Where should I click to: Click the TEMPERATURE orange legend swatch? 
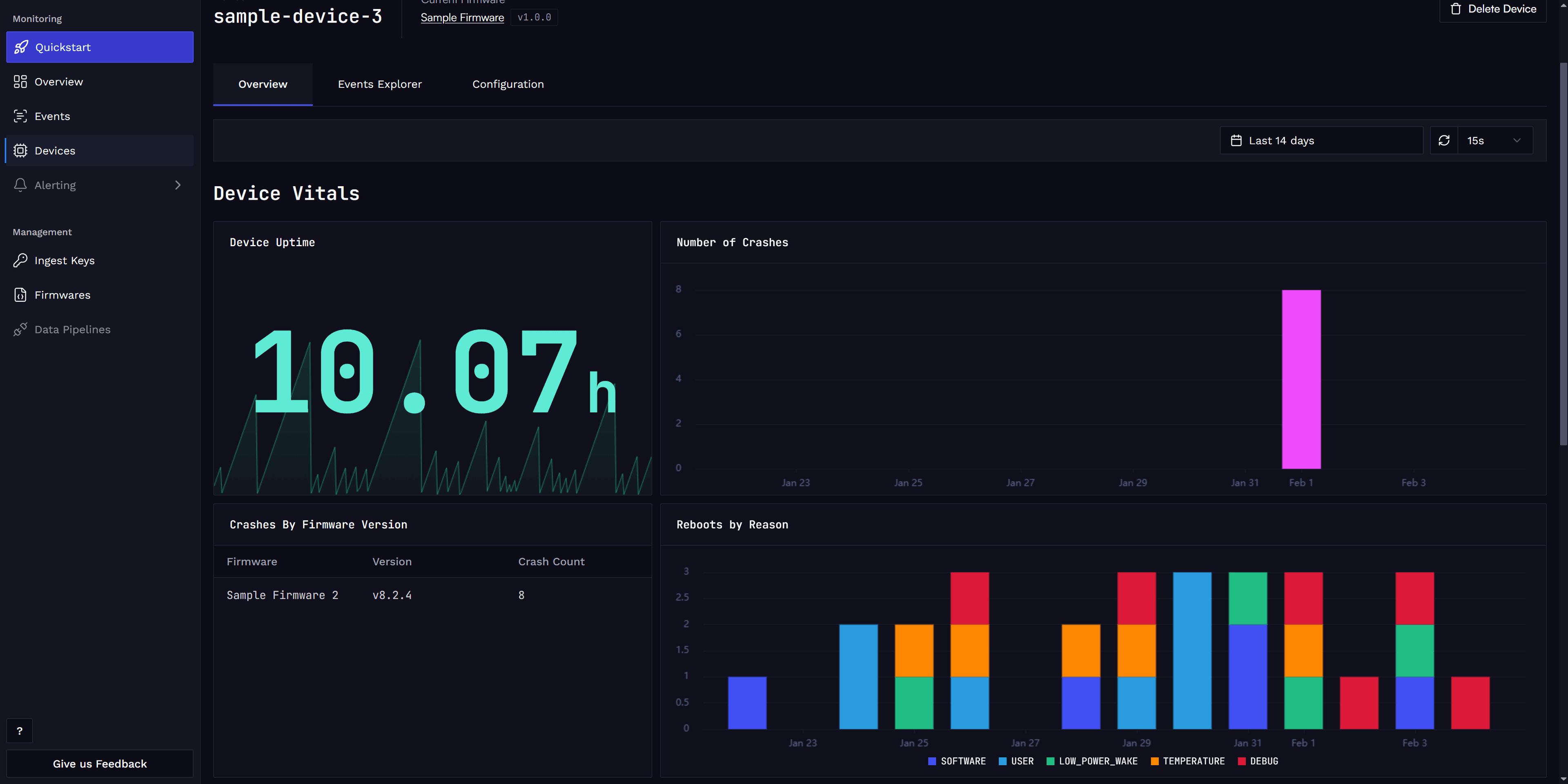1154,761
